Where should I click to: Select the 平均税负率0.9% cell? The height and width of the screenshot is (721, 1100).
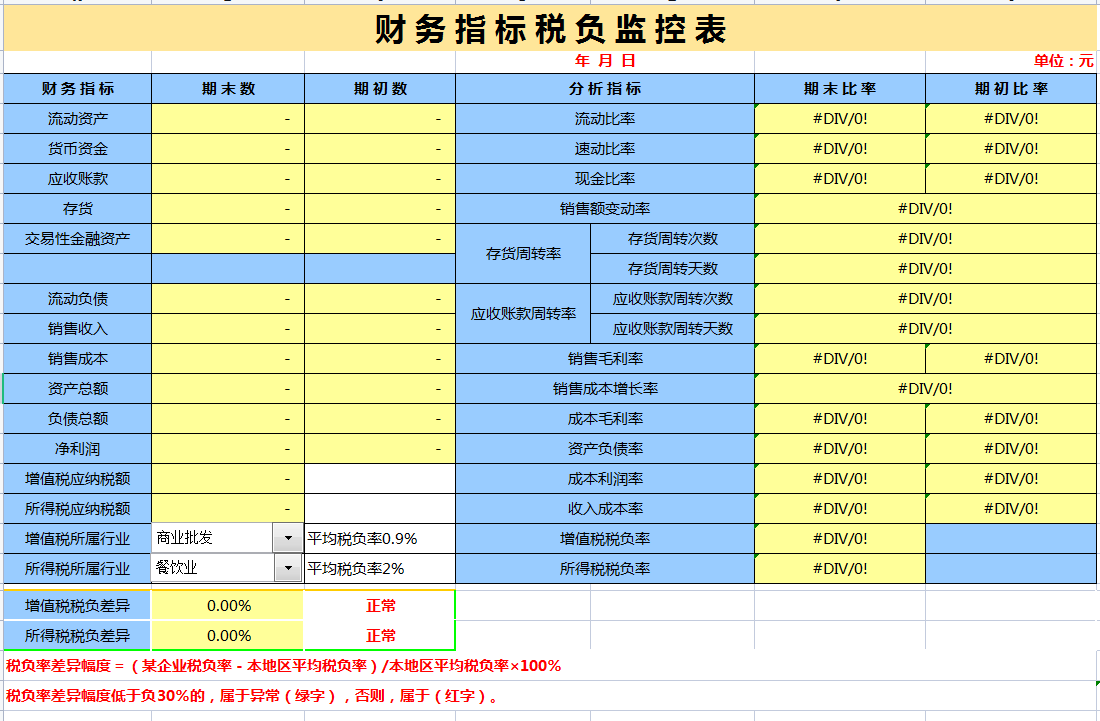[379, 537]
